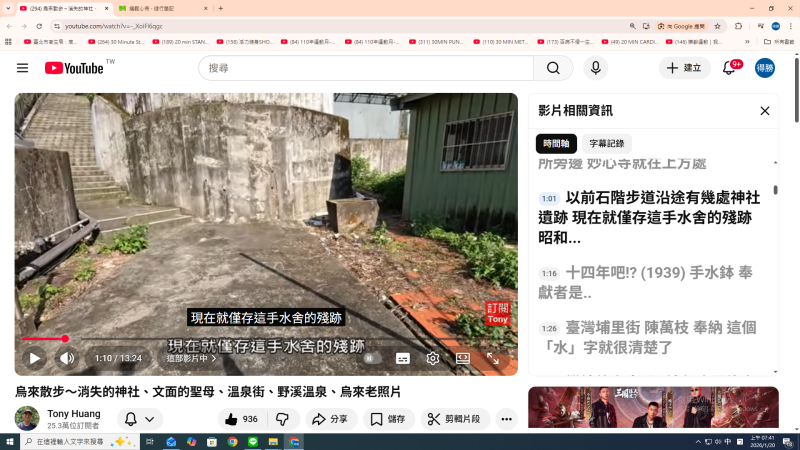This screenshot has width=800, height=450.
Task: Toggle the autoplay switch in player
Action: [371, 358]
